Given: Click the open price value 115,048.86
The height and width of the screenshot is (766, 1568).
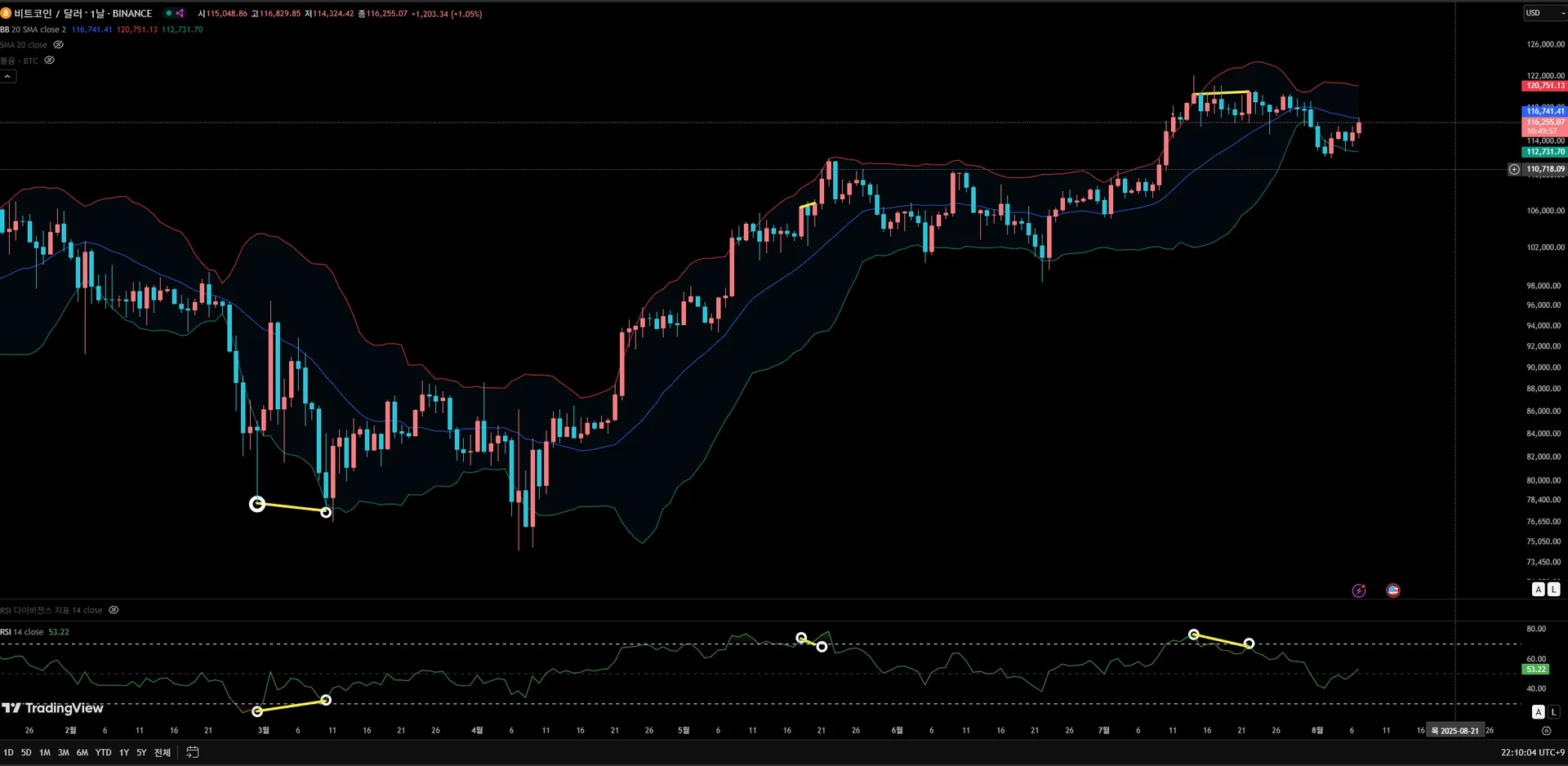Looking at the screenshot, I should [x=226, y=14].
